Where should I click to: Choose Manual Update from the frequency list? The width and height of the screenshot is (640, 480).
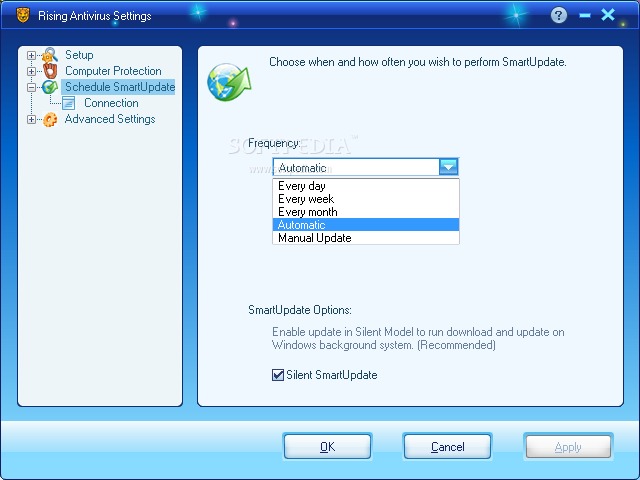[x=366, y=238]
